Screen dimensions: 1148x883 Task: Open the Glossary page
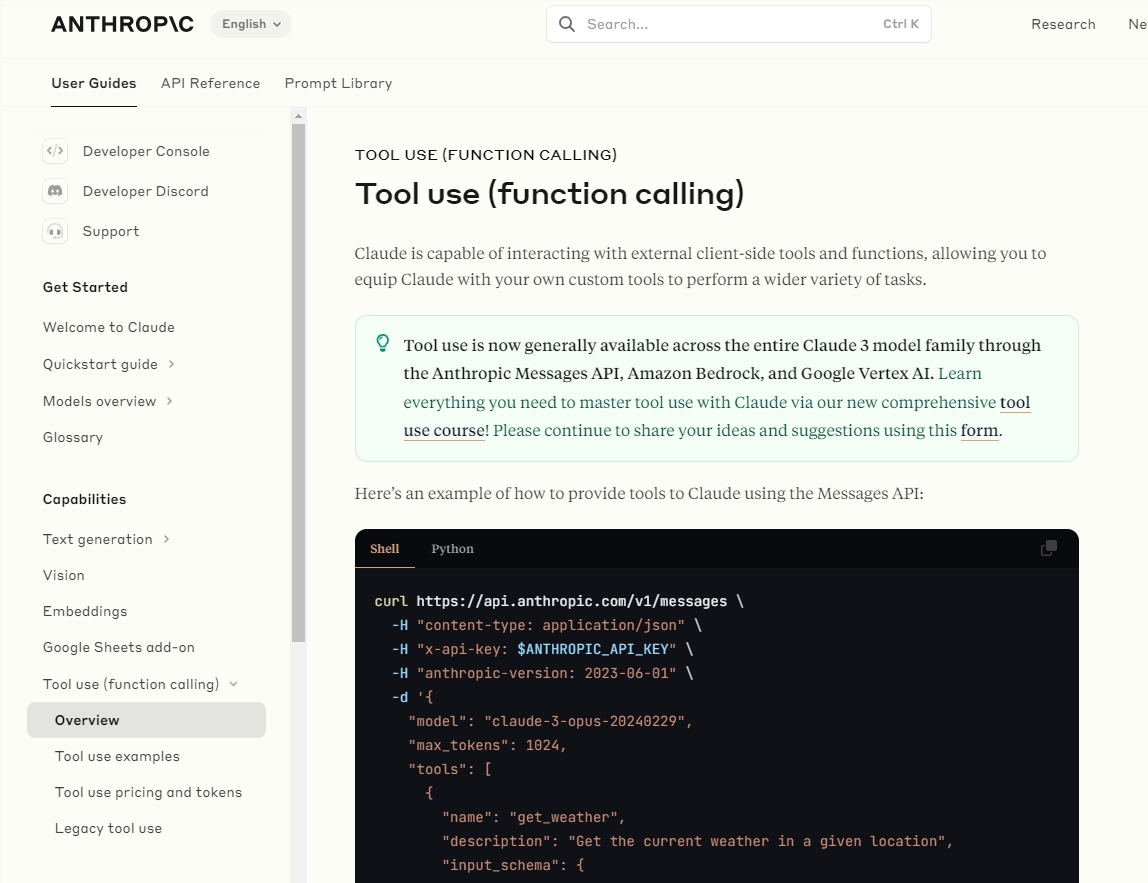point(72,437)
